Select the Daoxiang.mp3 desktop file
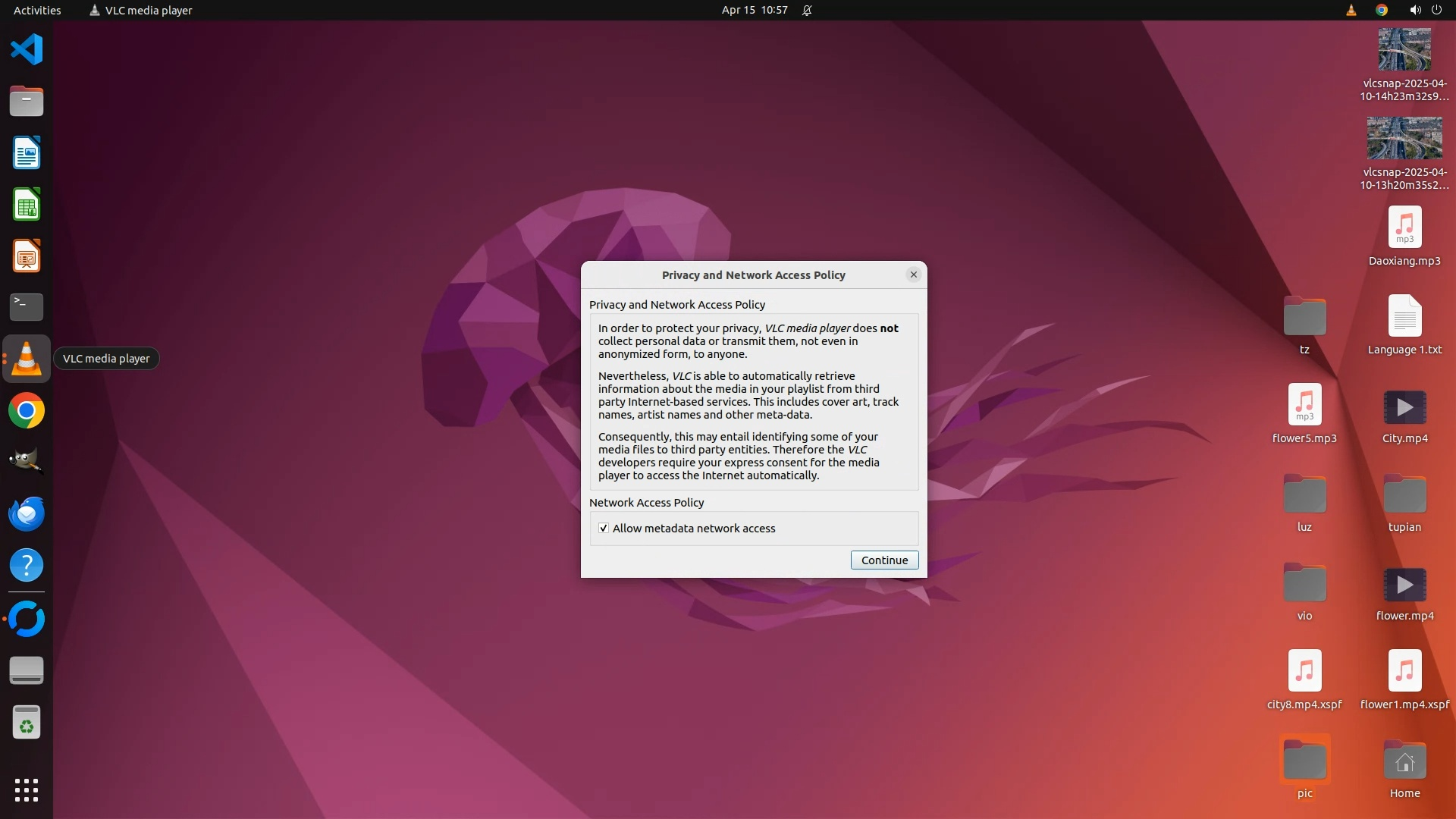Image resolution: width=1456 pixels, height=819 pixels. [1404, 227]
